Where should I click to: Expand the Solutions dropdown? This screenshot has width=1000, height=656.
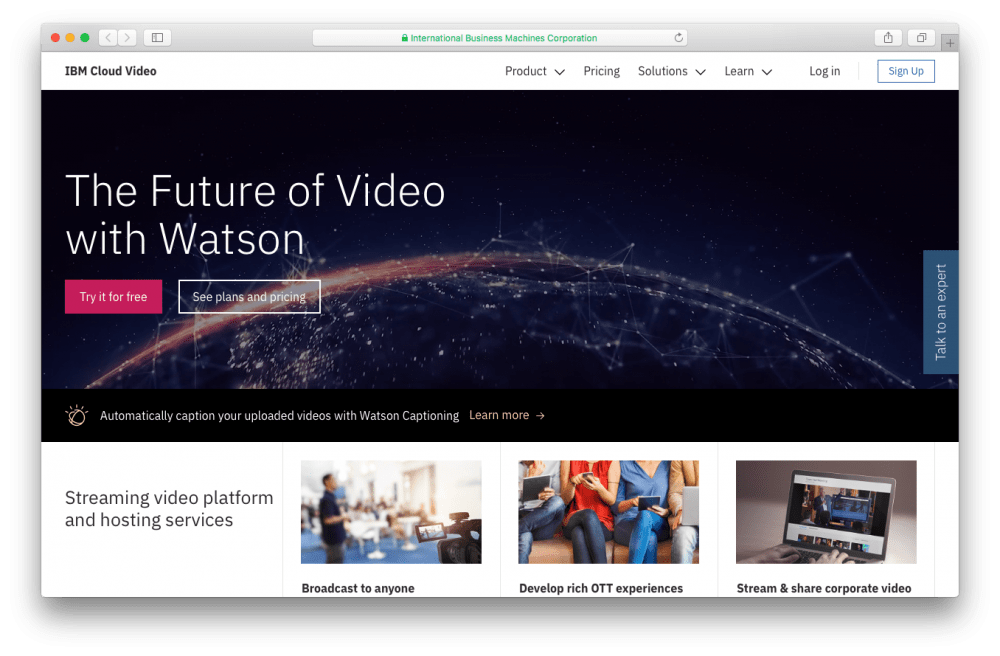coord(671,71)
